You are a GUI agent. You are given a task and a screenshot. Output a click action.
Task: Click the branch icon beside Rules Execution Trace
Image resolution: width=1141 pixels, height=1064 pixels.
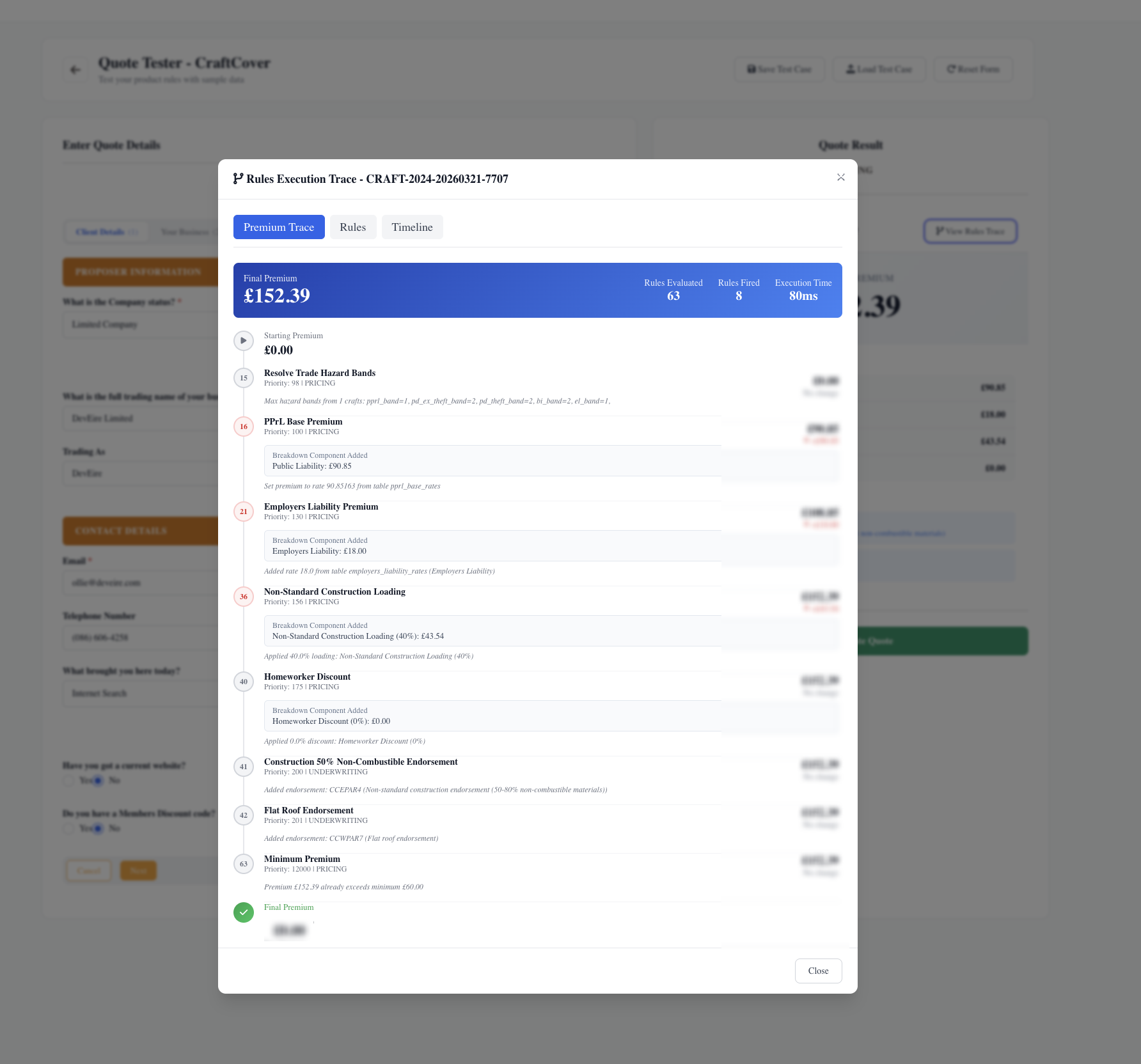[238, 178]
